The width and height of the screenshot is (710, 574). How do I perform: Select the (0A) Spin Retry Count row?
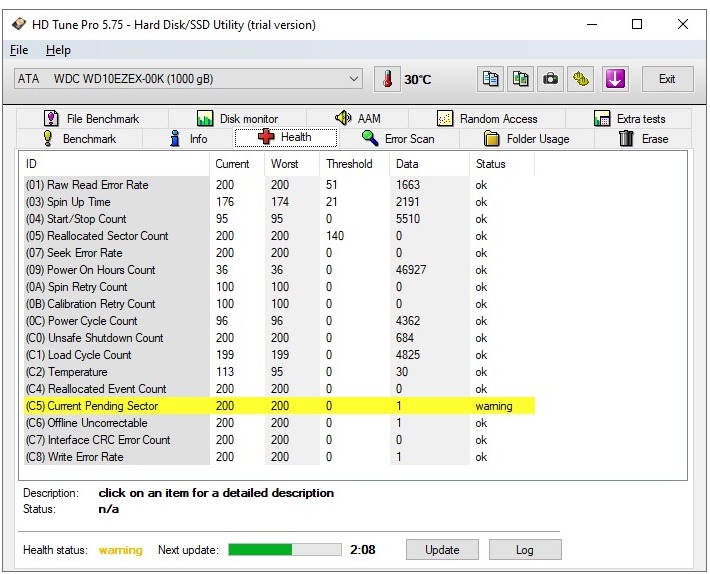click(279, 287)
